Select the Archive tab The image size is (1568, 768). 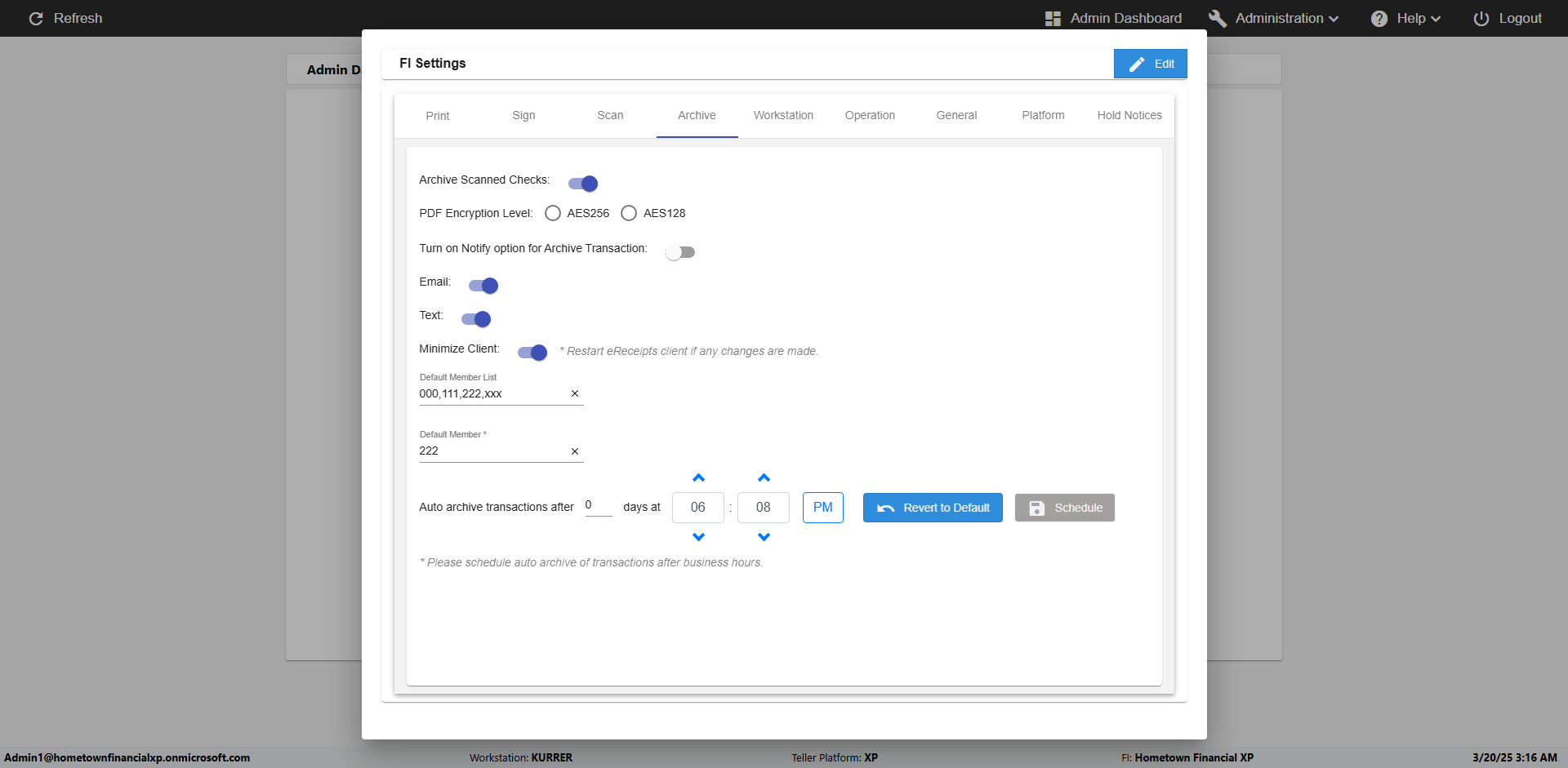[x=697, y=116]
